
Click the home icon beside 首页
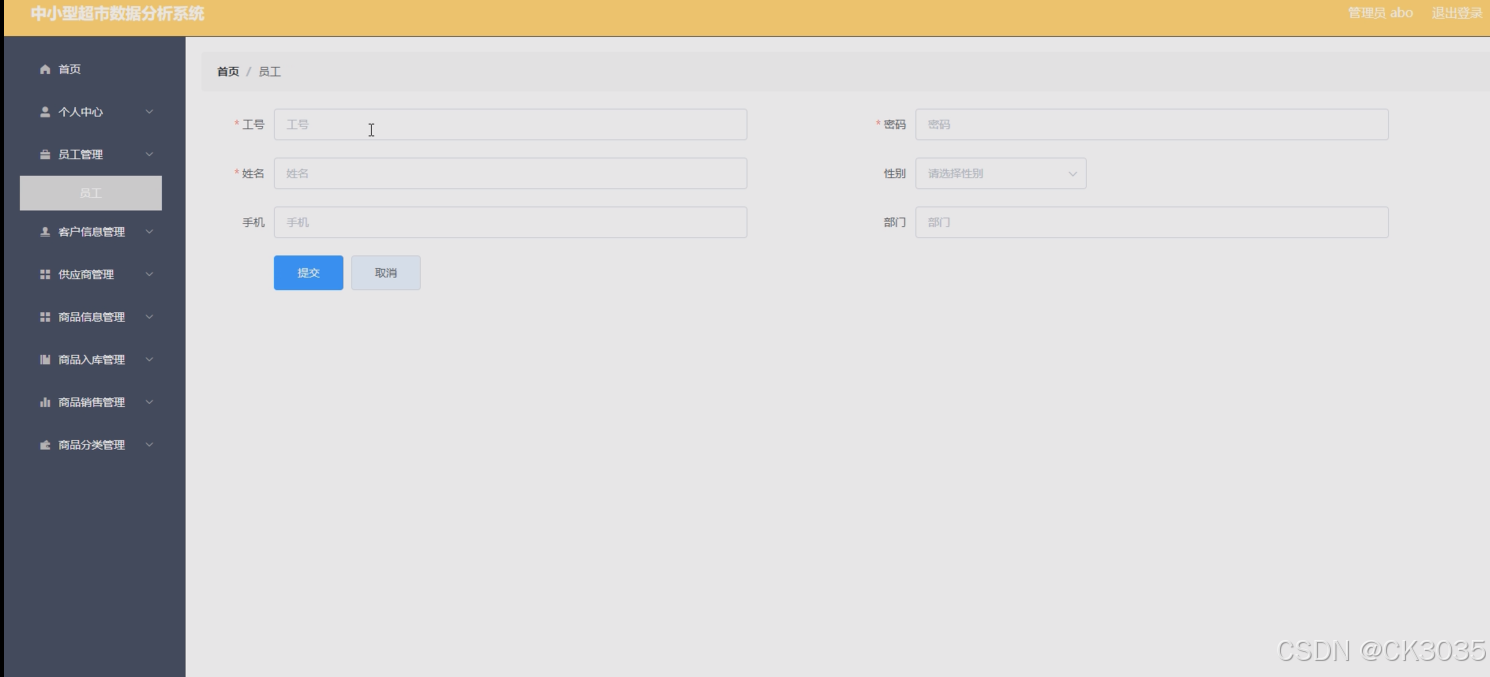point(45,69)
